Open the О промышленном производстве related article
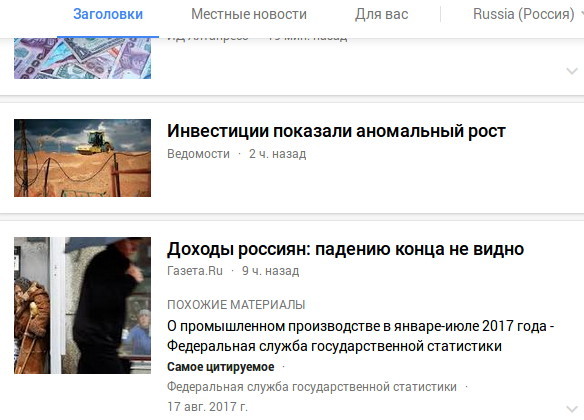 coord(361,336)
